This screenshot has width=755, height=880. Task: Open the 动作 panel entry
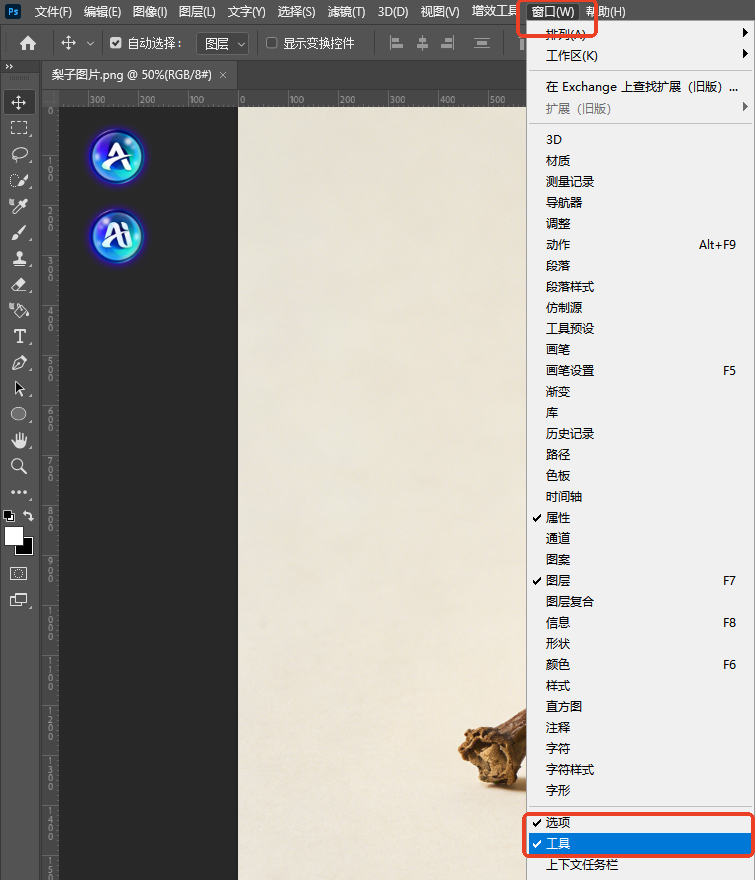click(x=640, y=245)
